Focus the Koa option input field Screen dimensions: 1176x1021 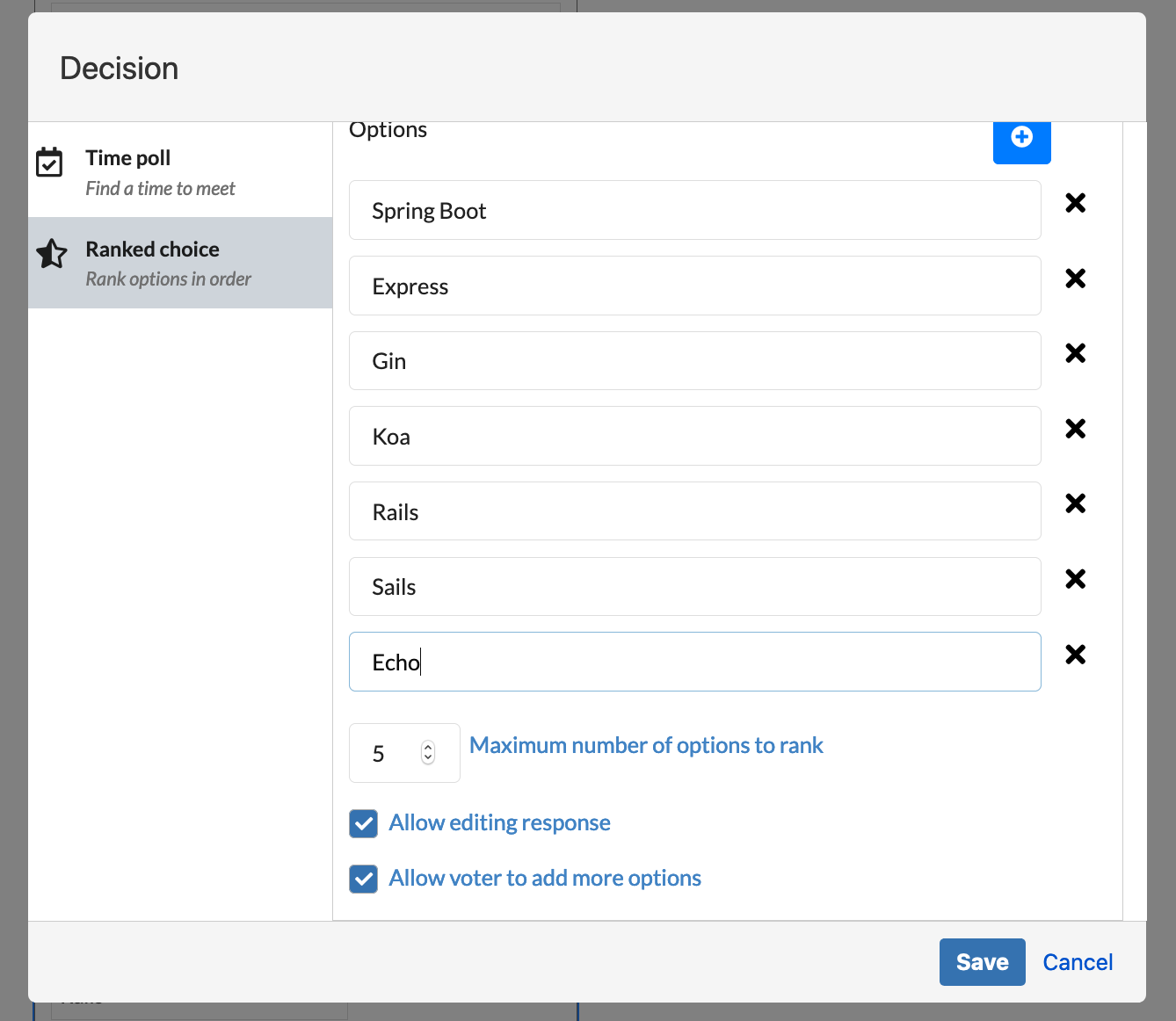[x=694, y=437]
